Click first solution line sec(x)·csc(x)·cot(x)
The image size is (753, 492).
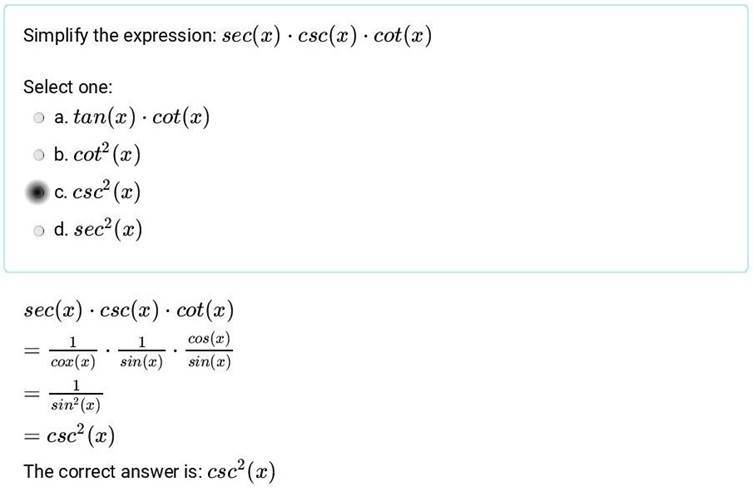click(x=129, y=310)
